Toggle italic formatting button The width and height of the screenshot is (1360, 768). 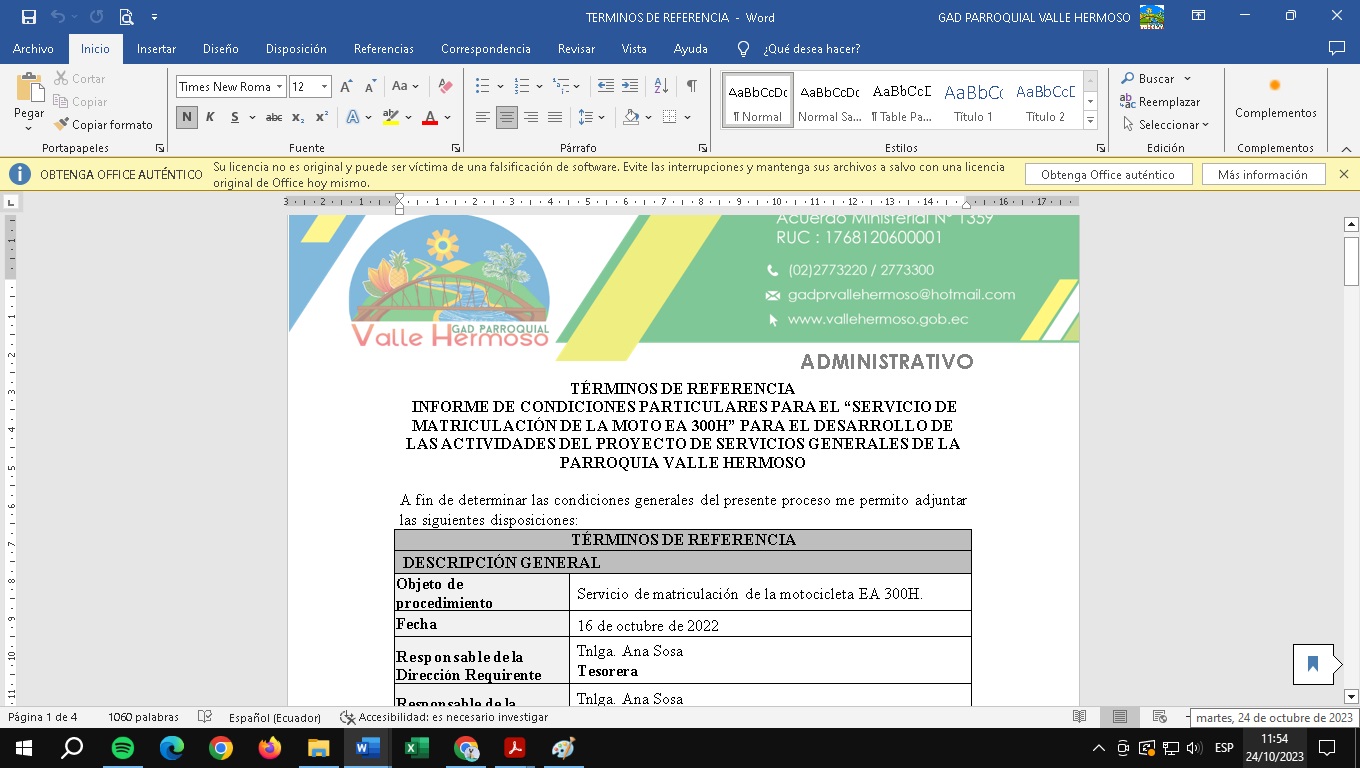coord(211,117)
